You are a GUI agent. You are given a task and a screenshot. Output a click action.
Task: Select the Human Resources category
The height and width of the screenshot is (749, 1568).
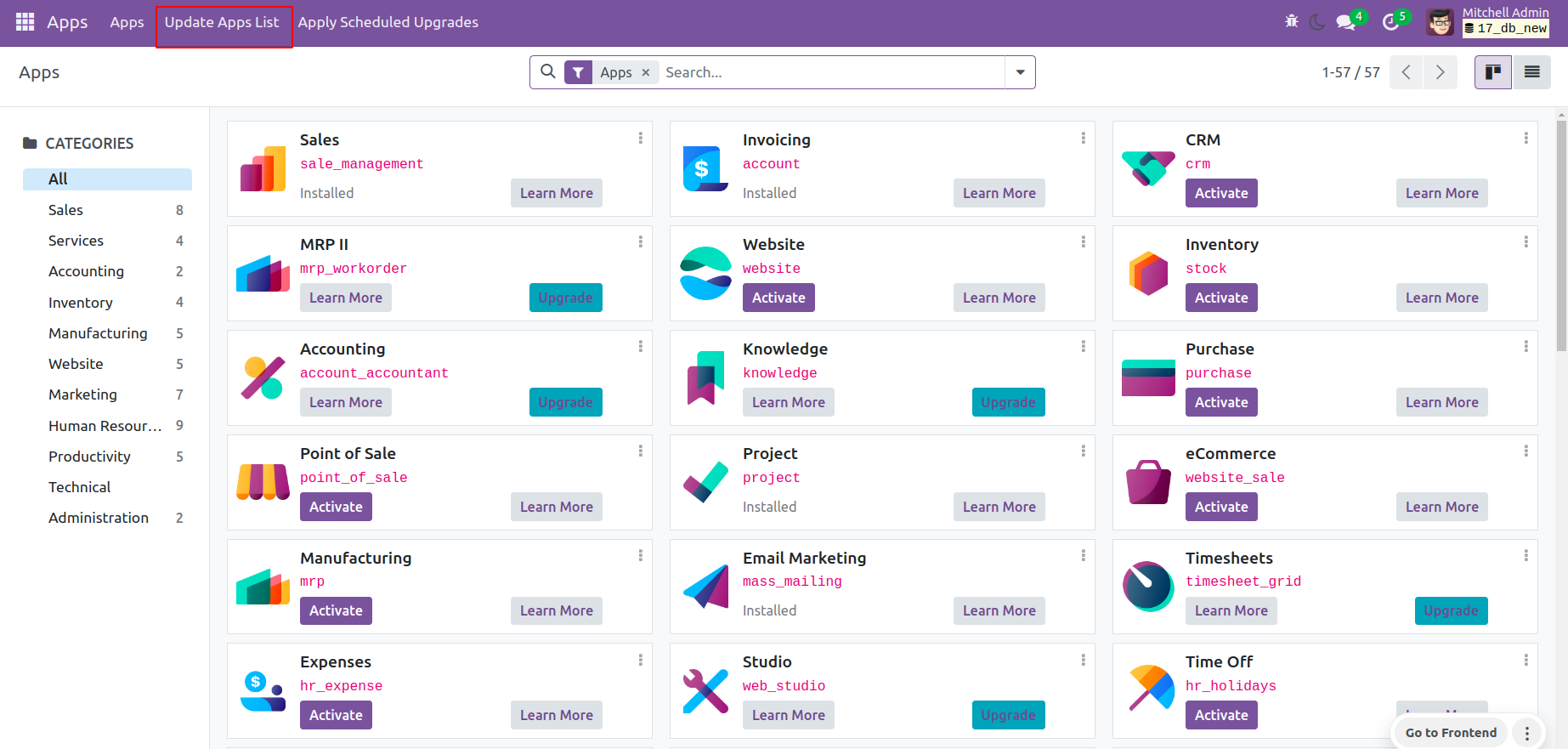pos(107,426)
